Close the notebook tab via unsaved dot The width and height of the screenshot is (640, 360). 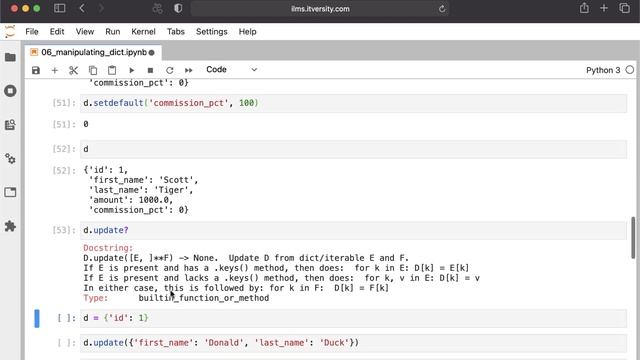(152, 53)
